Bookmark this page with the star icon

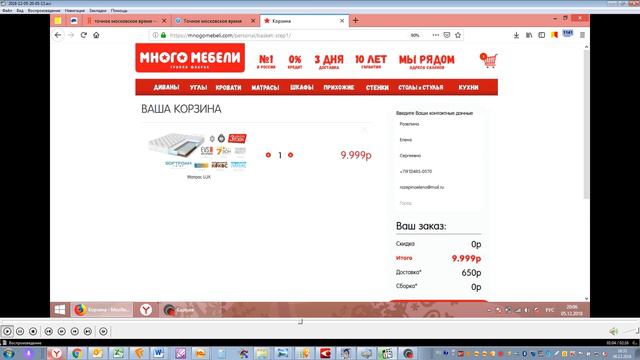tap(458, 35)
